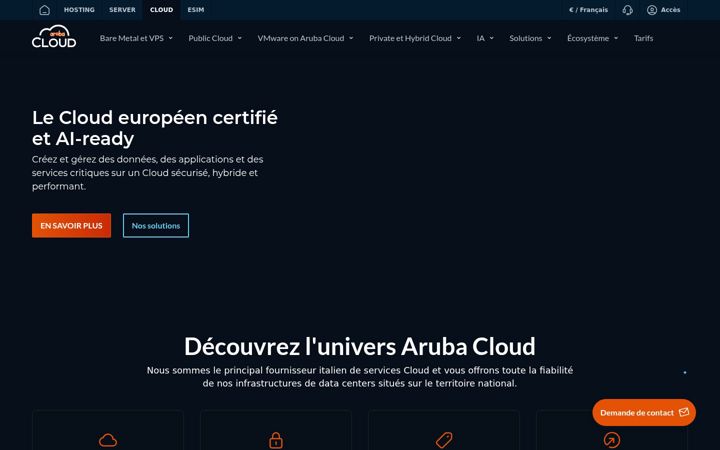Screen dimensions: 720x450
Task: Expand the Solutions dropdown
Action: [x=530, y=38]
